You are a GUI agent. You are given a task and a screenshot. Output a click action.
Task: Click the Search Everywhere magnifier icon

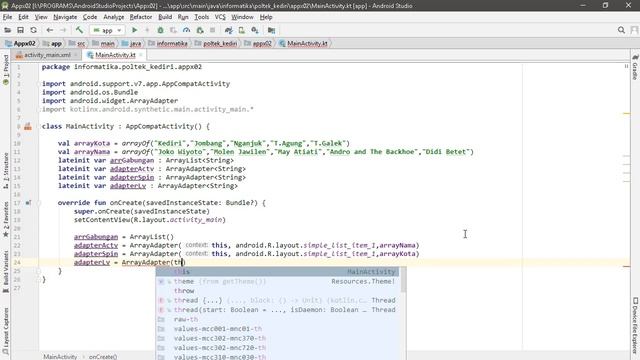pyautogui.click(x=621, y=30)
